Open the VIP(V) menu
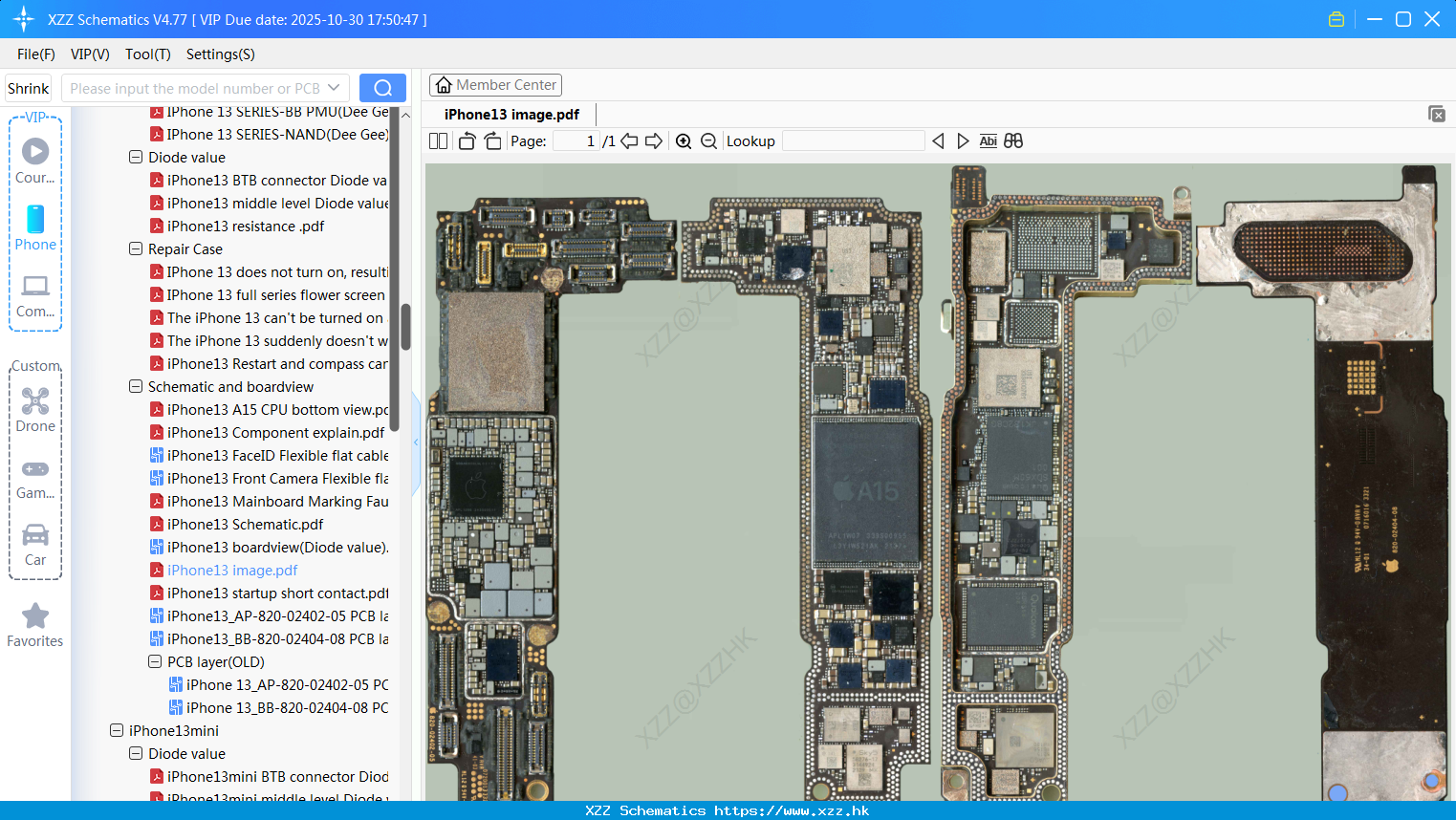Screen dimensions: 1456x820 [x=90, y=54]
